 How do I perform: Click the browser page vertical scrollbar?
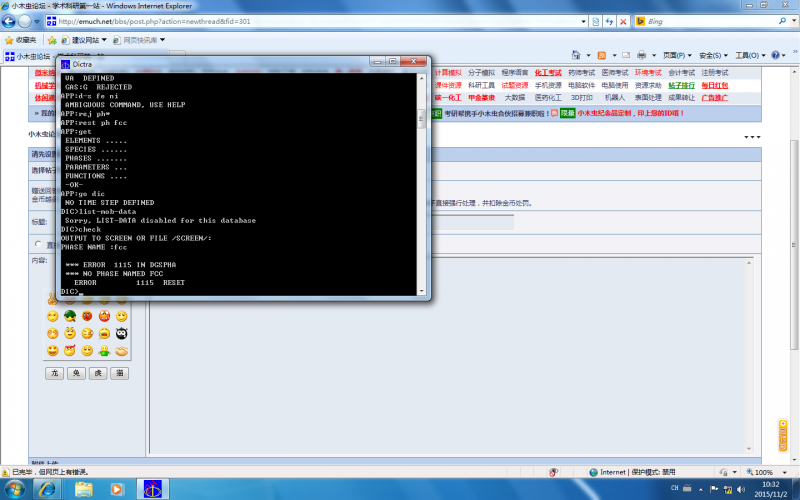click(795, 245)
